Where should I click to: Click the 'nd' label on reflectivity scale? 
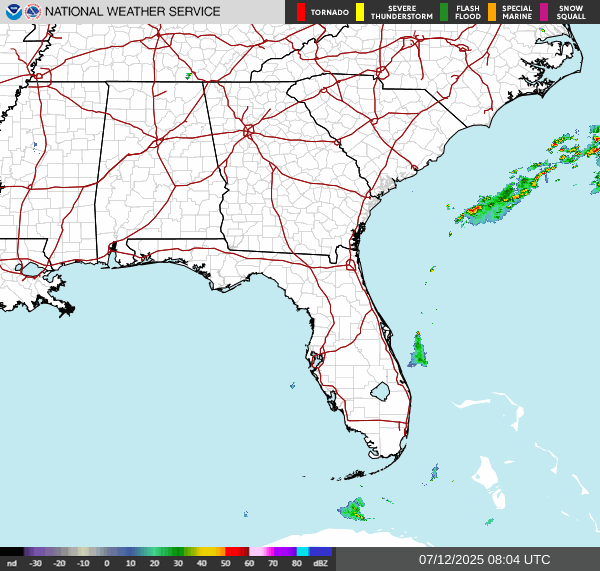pyautogui.click(x=12, y=563)
